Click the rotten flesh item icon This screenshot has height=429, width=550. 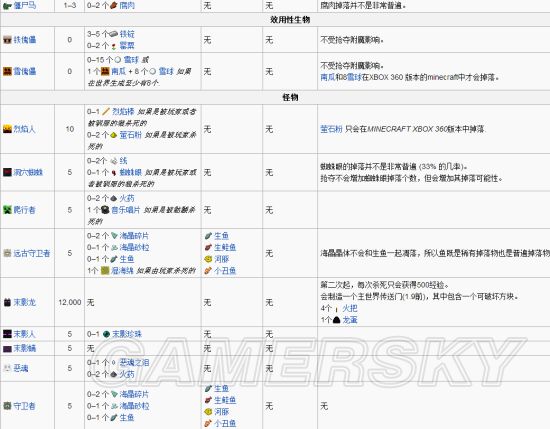click(114, 5)
